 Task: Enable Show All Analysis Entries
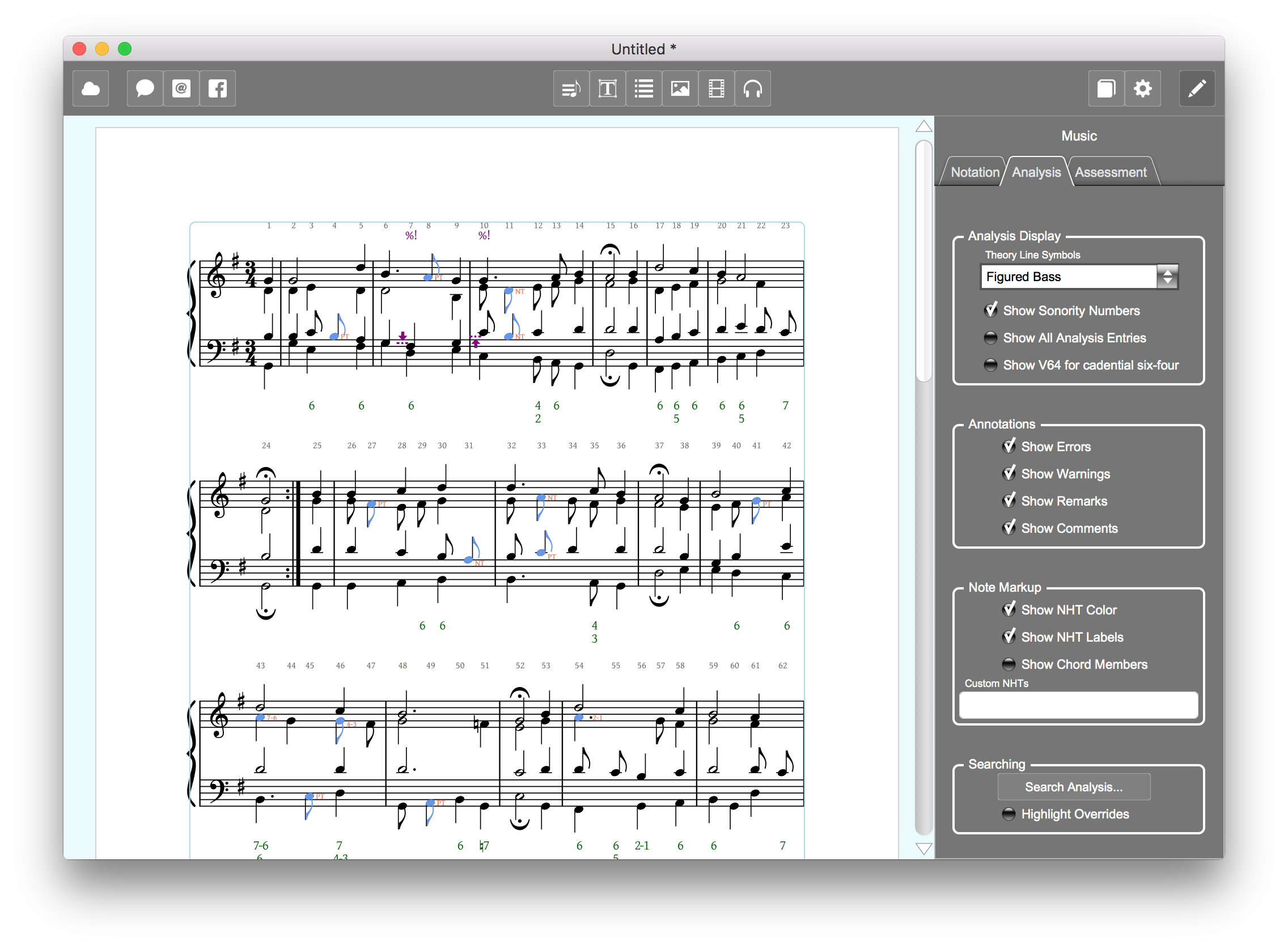[x=991, y=338]
